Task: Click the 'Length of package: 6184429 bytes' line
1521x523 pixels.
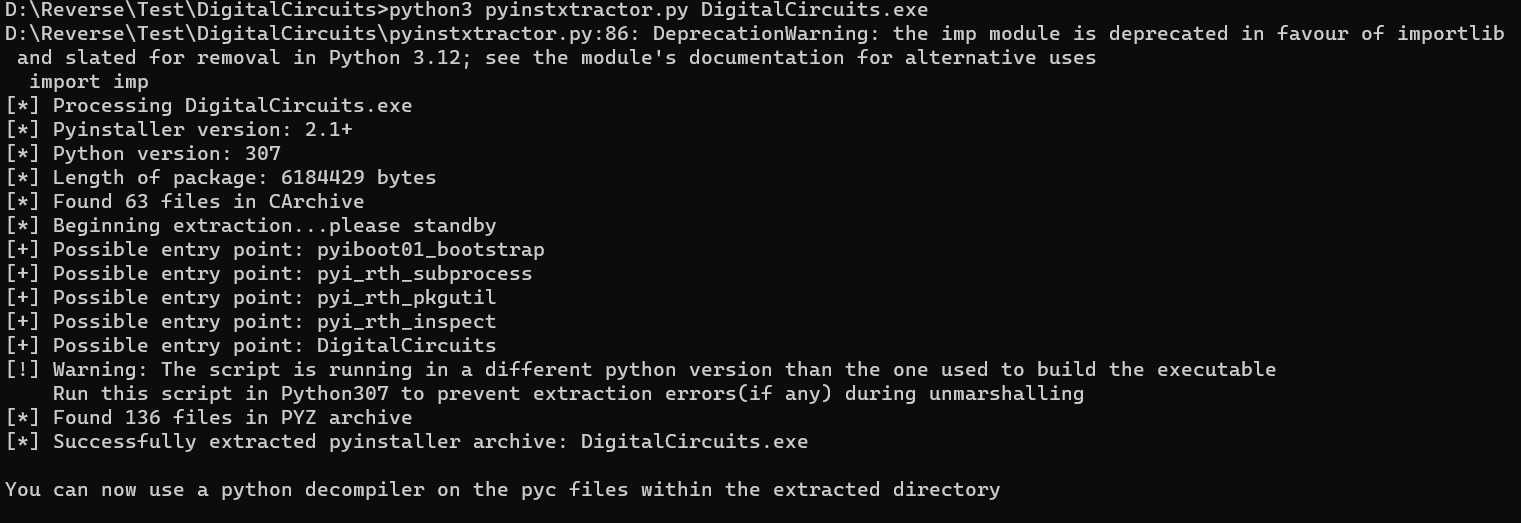Action: 244,178
